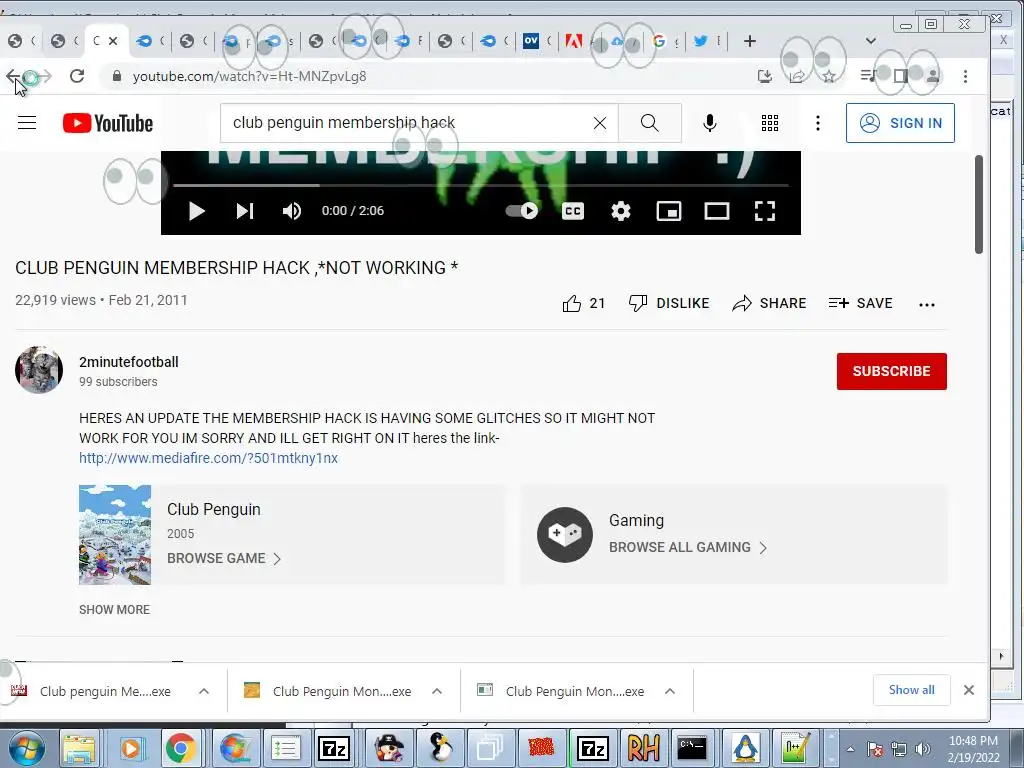Open the YouTube hamburger guide menu
The height and width of the screenshot is (768, 1024).
27,123
